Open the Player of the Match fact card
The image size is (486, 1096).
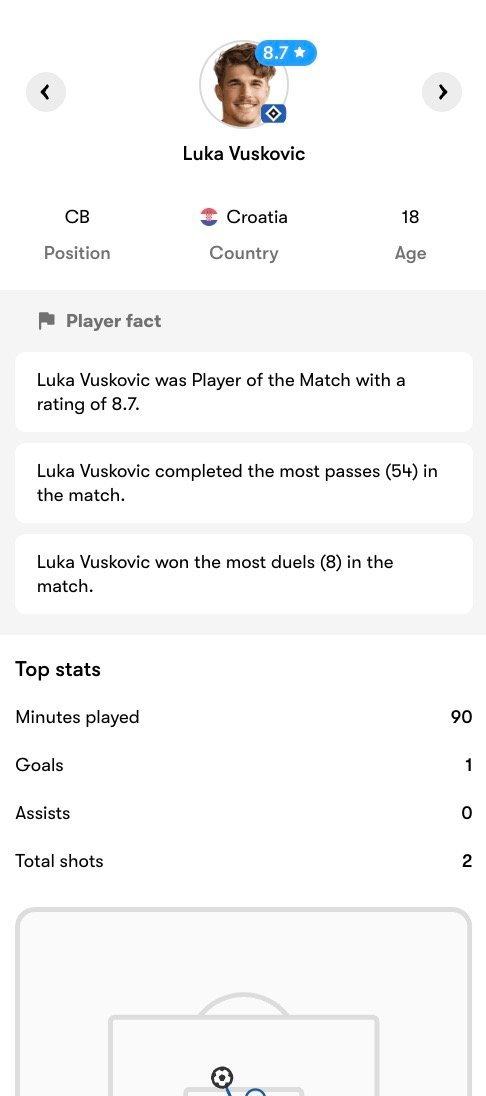(243, 392)
